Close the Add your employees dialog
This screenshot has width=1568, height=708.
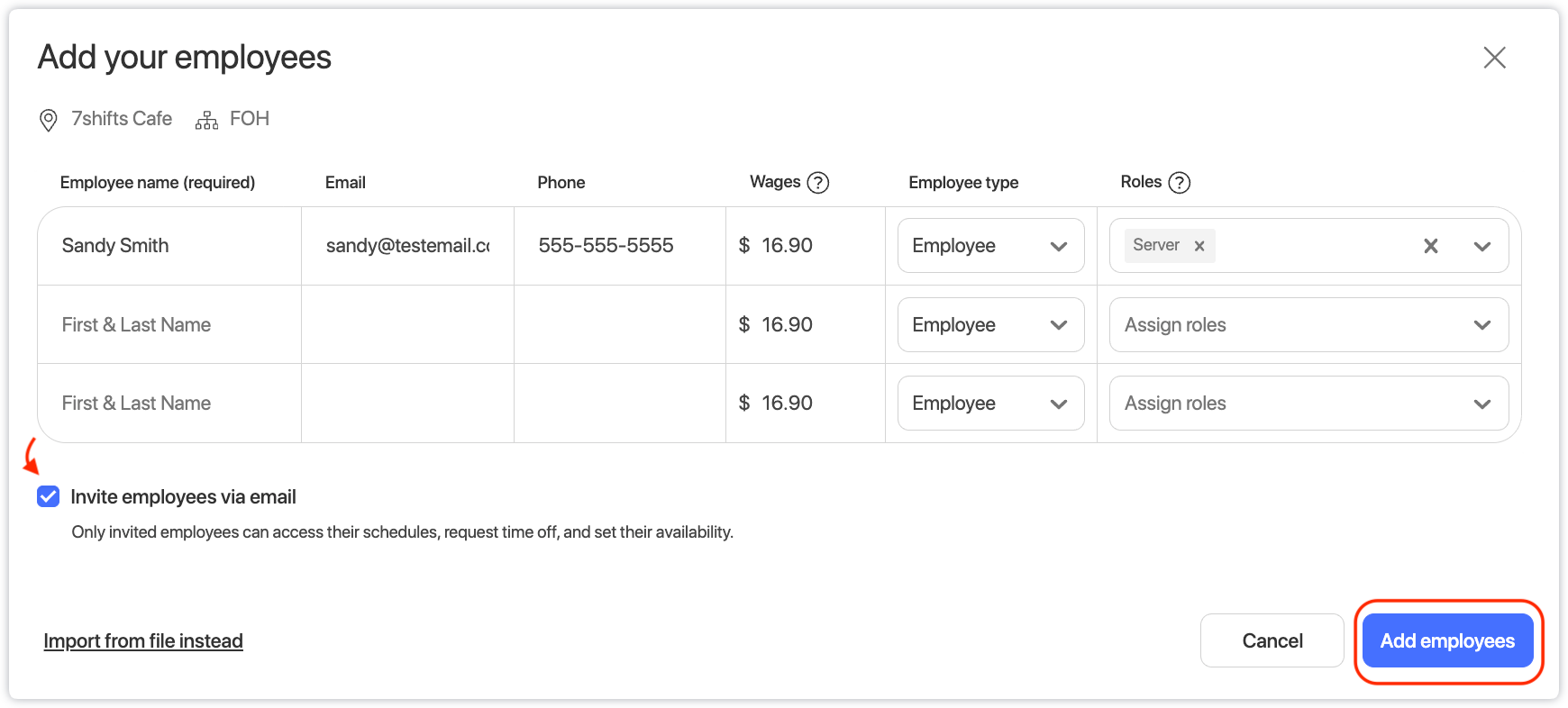click(x=1494, y=58)
